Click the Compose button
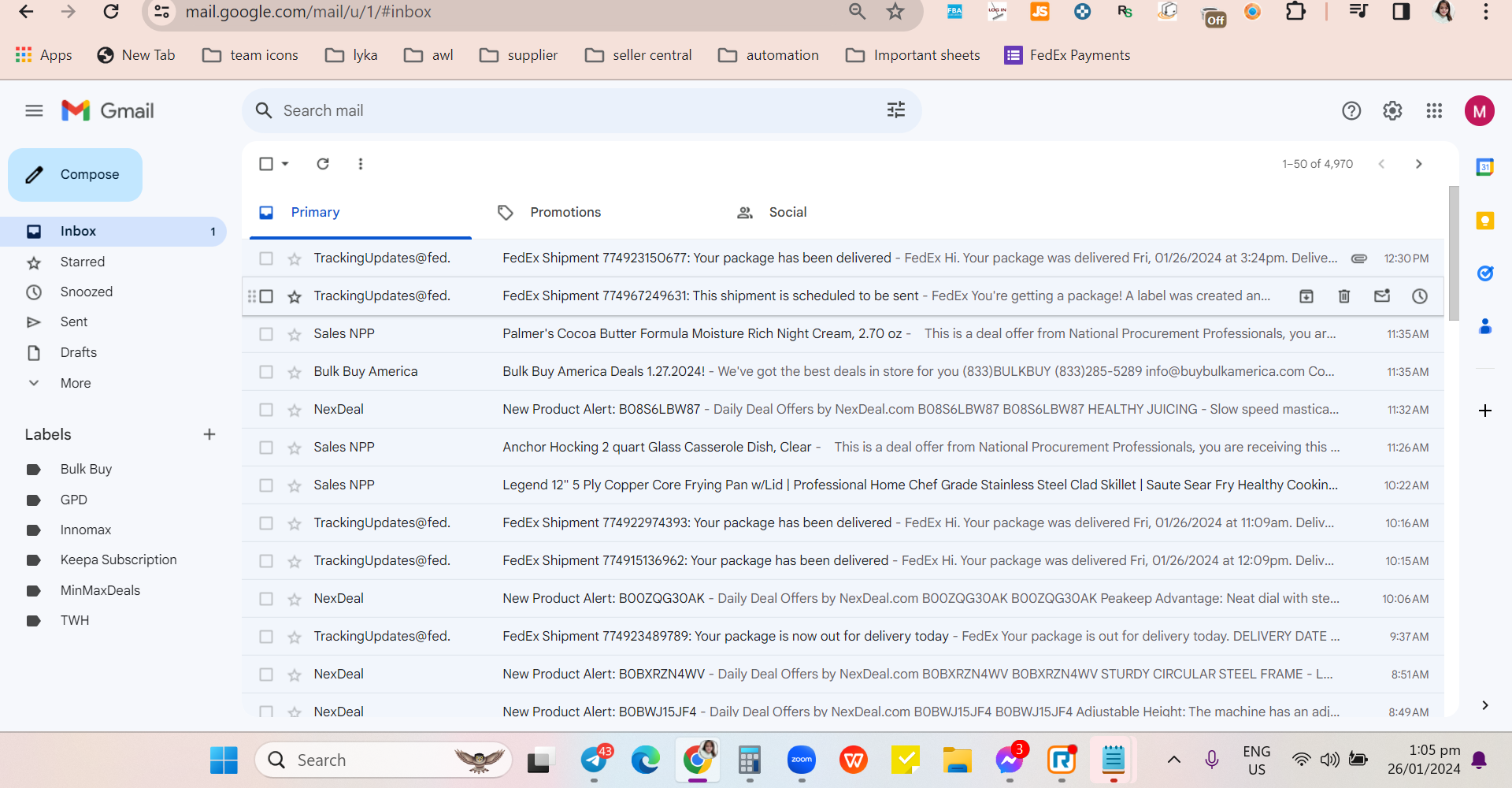Image resolution: width=1512 pixels, height=788 pixels. (75, 175)
